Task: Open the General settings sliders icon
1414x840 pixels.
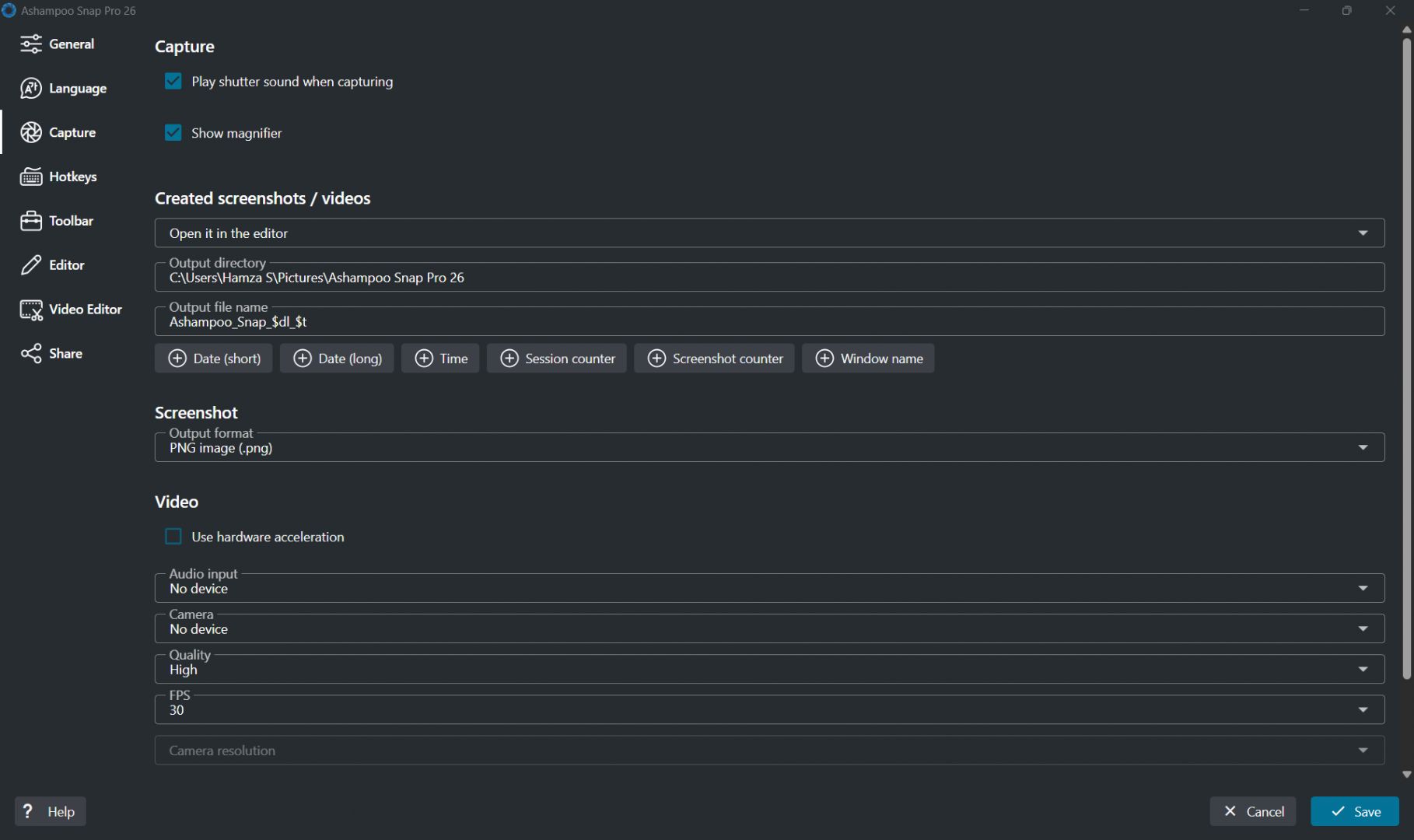Action: point(31,44)
